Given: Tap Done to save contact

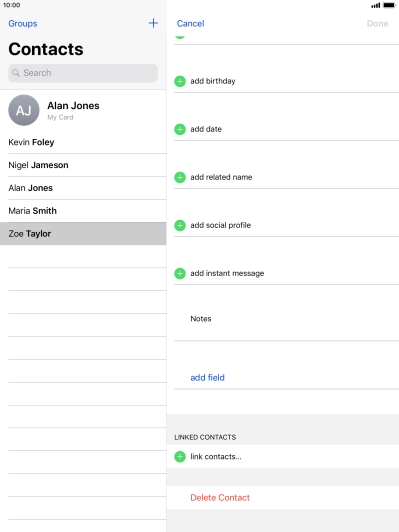Looking at the screenshot, I should (377, 23).
